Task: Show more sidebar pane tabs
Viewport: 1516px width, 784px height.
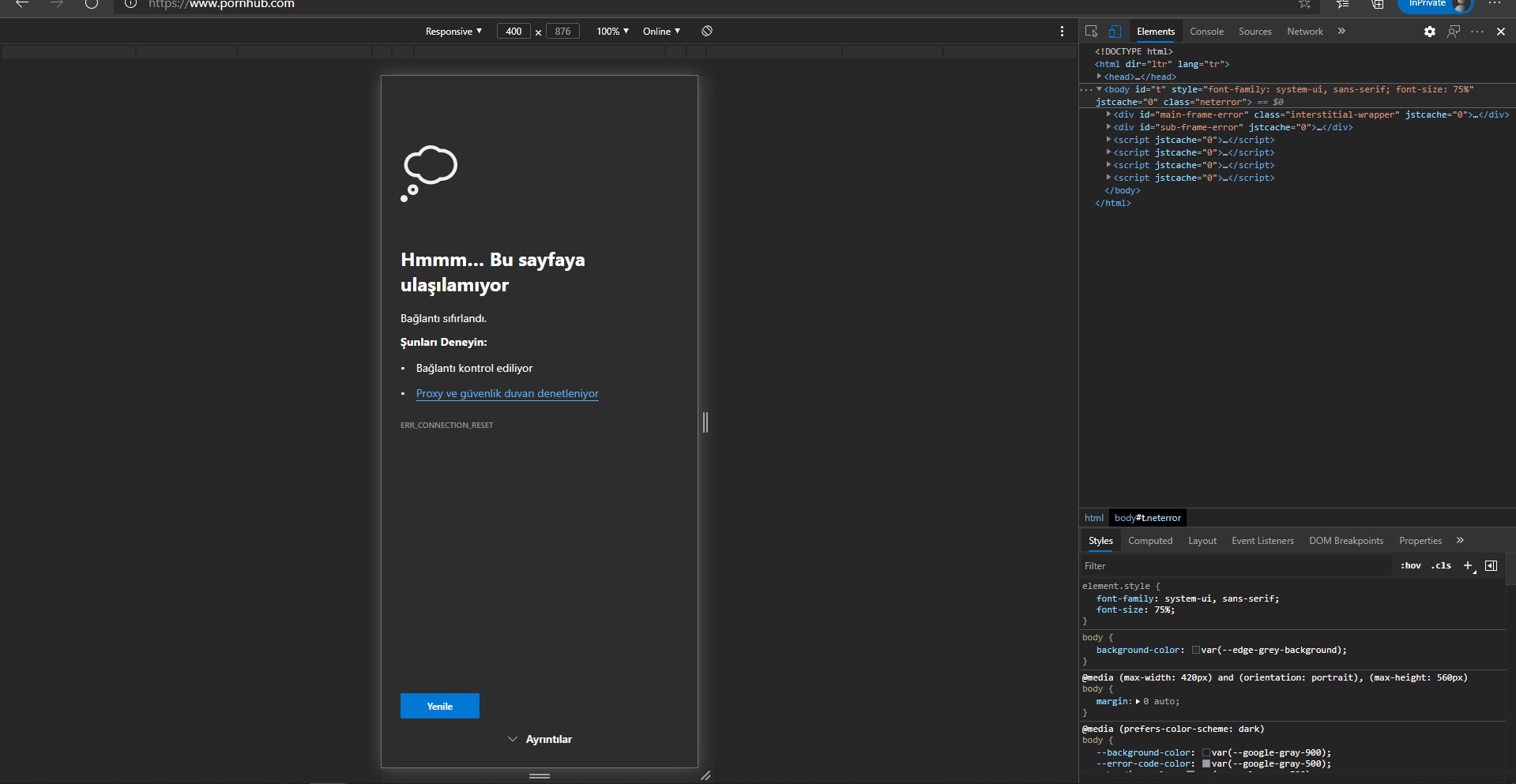Action: [1460, 541]
